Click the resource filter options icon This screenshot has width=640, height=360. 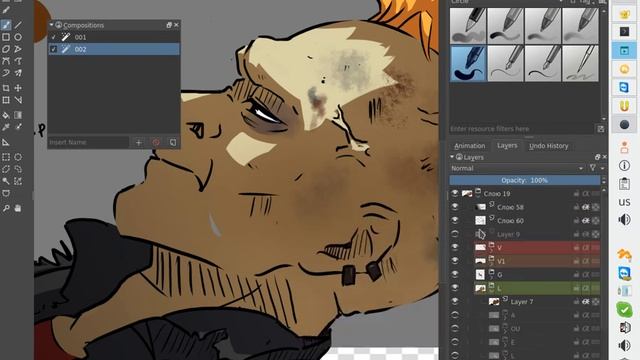600,129
